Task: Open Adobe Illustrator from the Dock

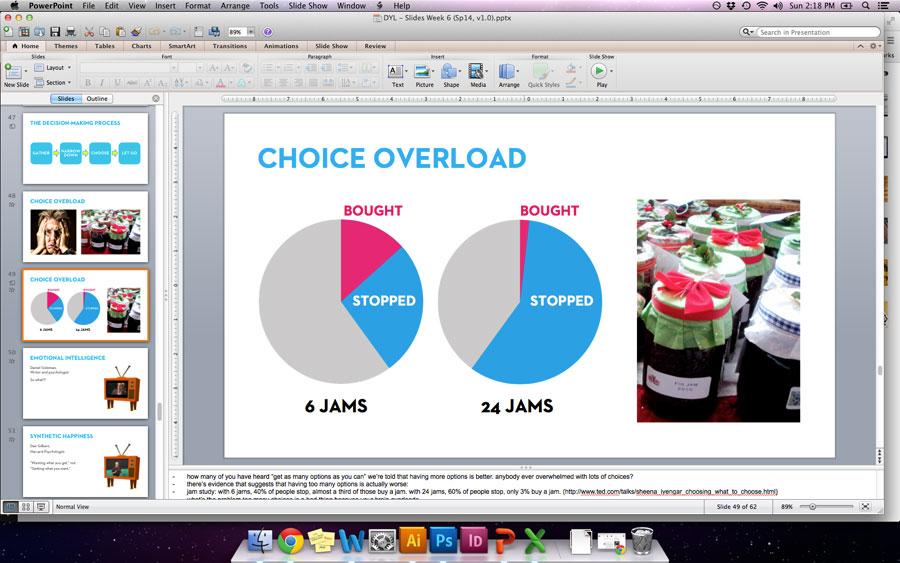Action: [413, 540]
